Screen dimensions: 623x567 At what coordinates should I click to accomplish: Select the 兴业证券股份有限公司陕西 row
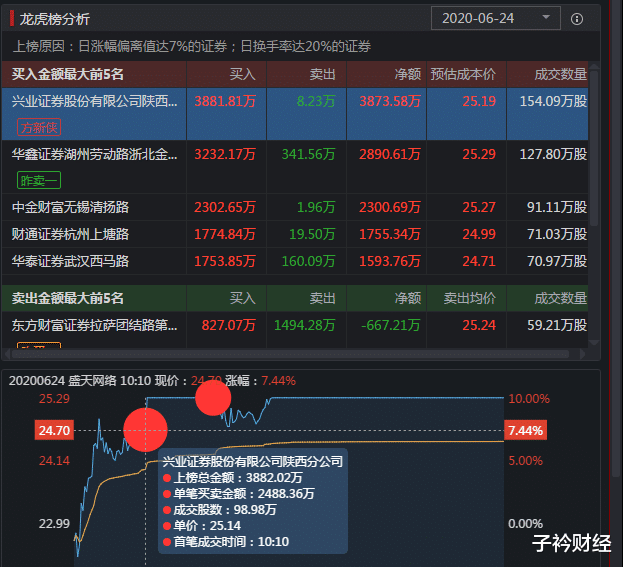click(x=295, y=114)
